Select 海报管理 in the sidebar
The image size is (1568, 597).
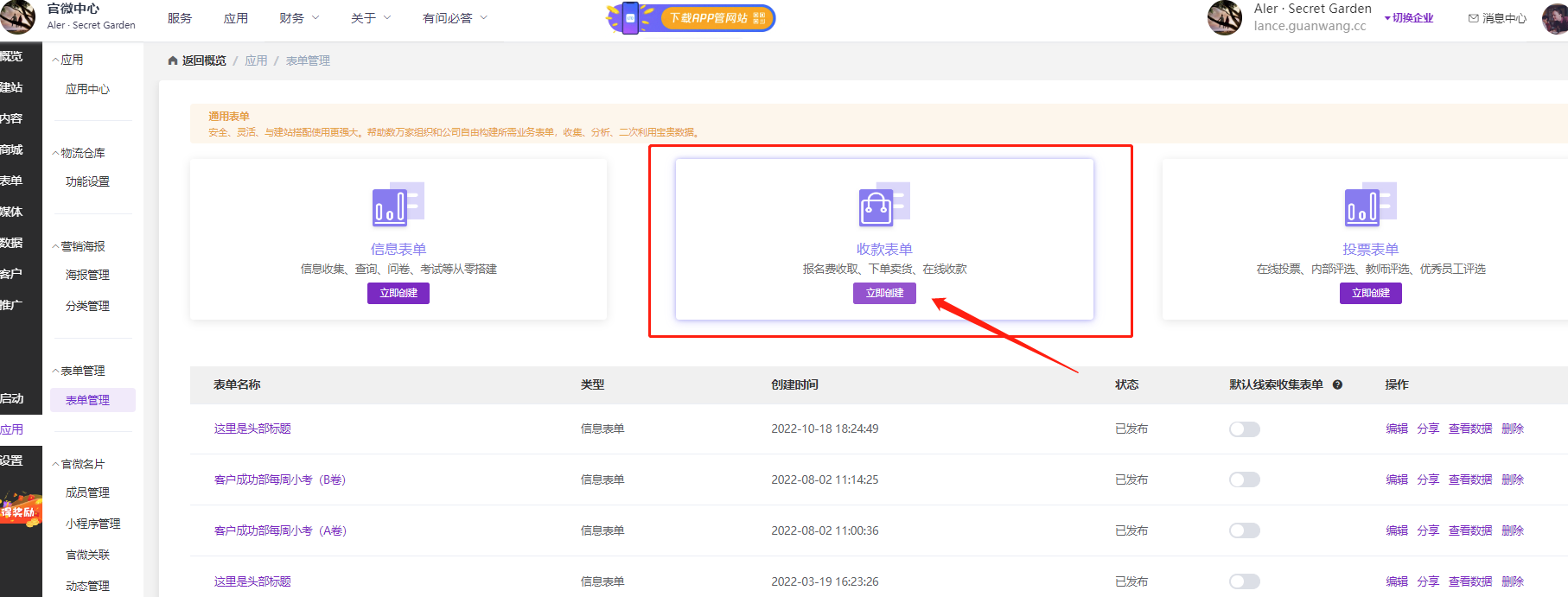87,275
